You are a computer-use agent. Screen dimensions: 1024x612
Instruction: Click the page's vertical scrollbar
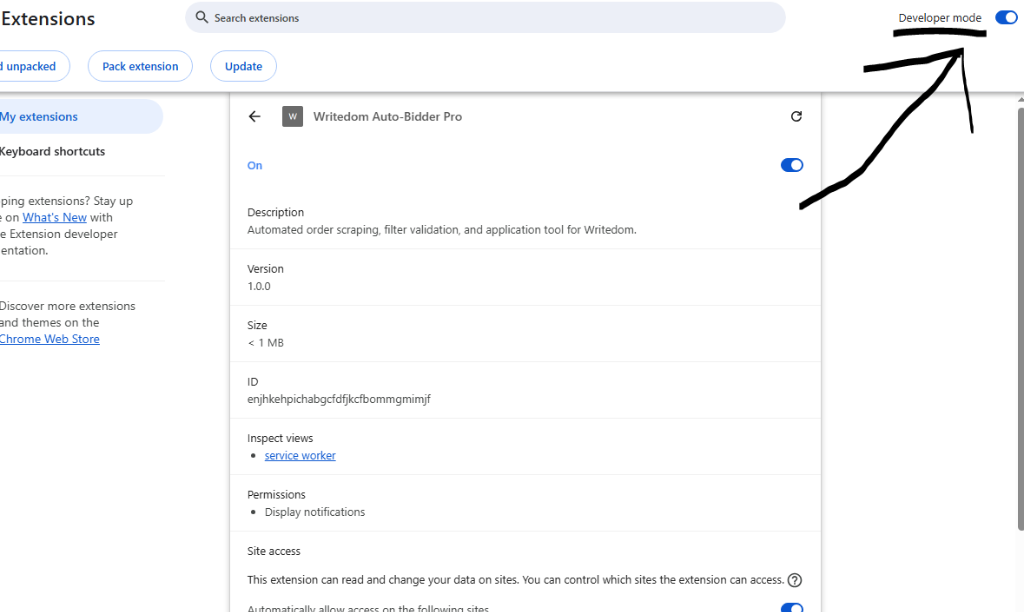point(1020,320)
